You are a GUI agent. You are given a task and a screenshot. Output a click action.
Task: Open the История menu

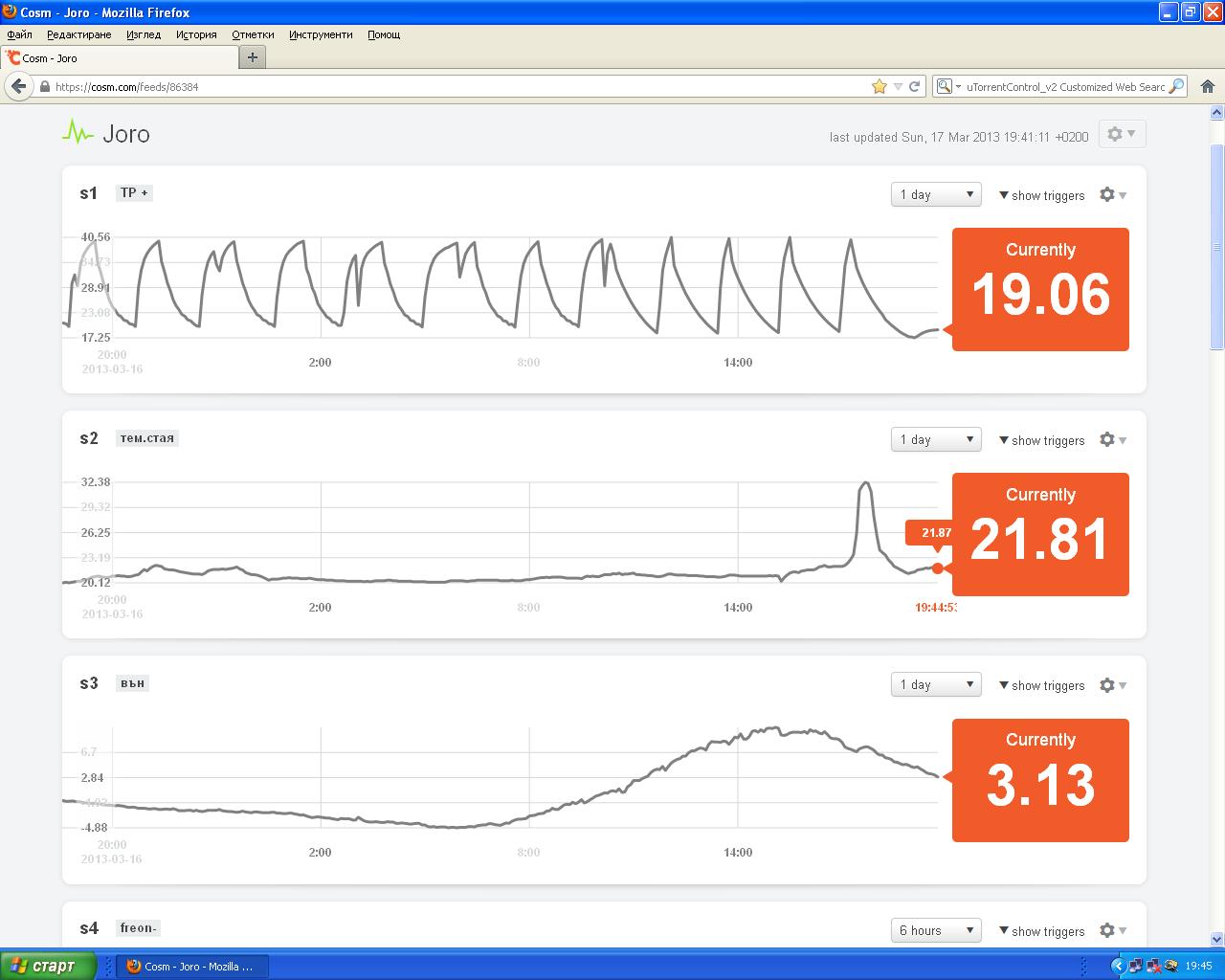[196, 34]
